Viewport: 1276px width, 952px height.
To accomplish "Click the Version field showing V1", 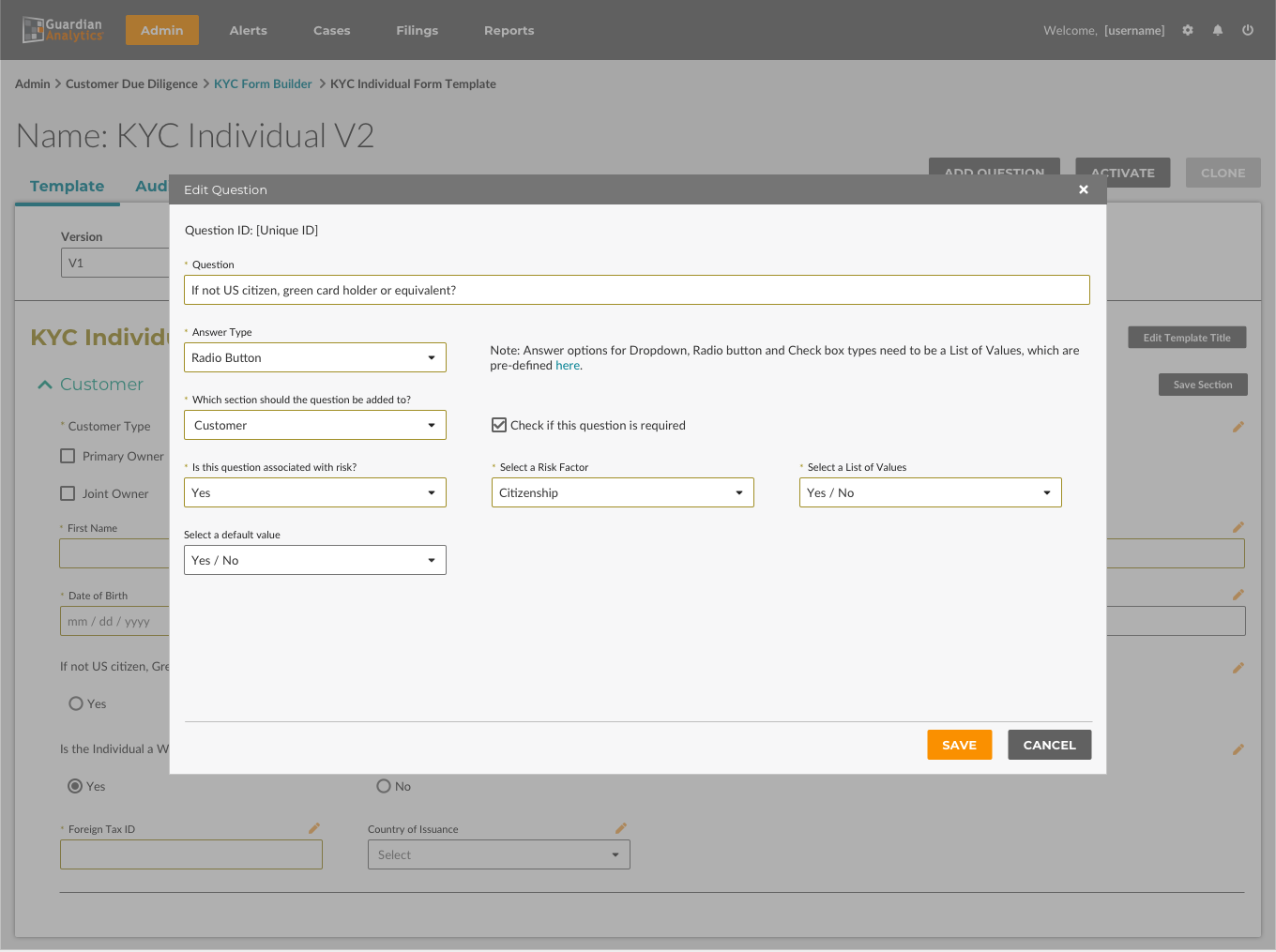I will [115, 263].
